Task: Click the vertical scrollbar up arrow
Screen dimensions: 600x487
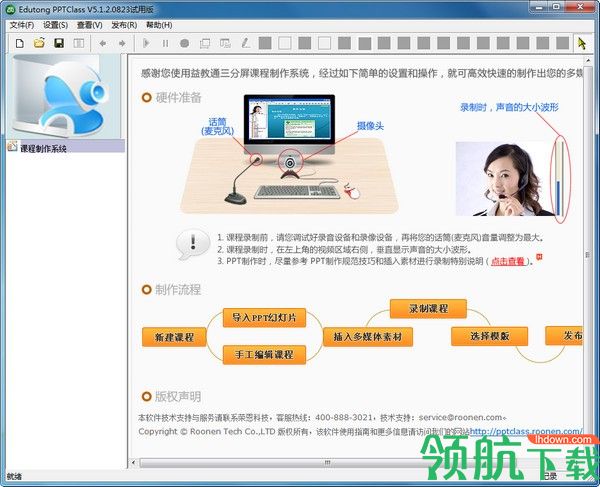Action: 588,61
